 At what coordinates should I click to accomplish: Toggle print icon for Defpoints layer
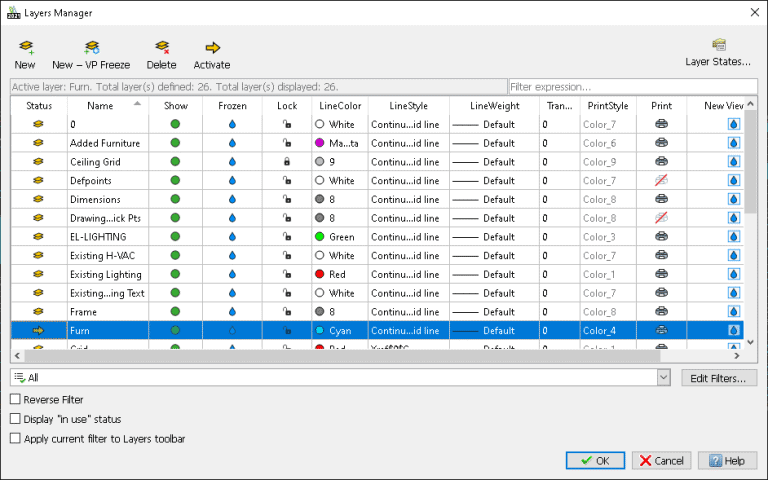(661, 180)
